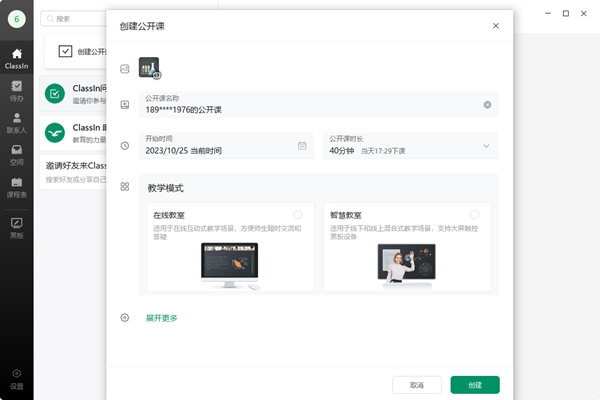600x400 pixels.
Task: Click the 当天17:29下课 end time text
Action: coord(383,151)
